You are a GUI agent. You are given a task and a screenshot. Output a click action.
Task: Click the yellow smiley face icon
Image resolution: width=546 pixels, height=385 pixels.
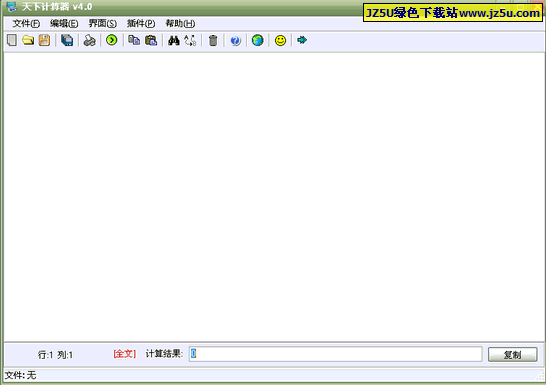pyautogui.click(x=280, y=40)
